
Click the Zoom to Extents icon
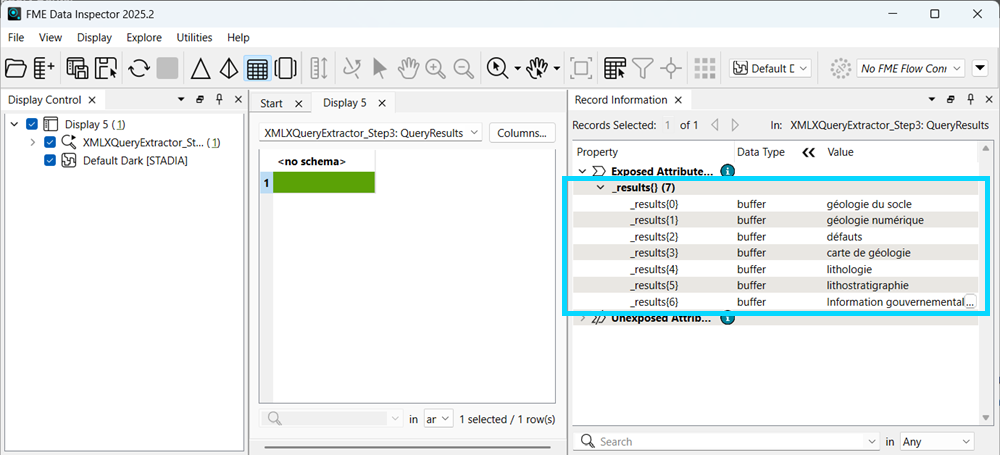581,68
